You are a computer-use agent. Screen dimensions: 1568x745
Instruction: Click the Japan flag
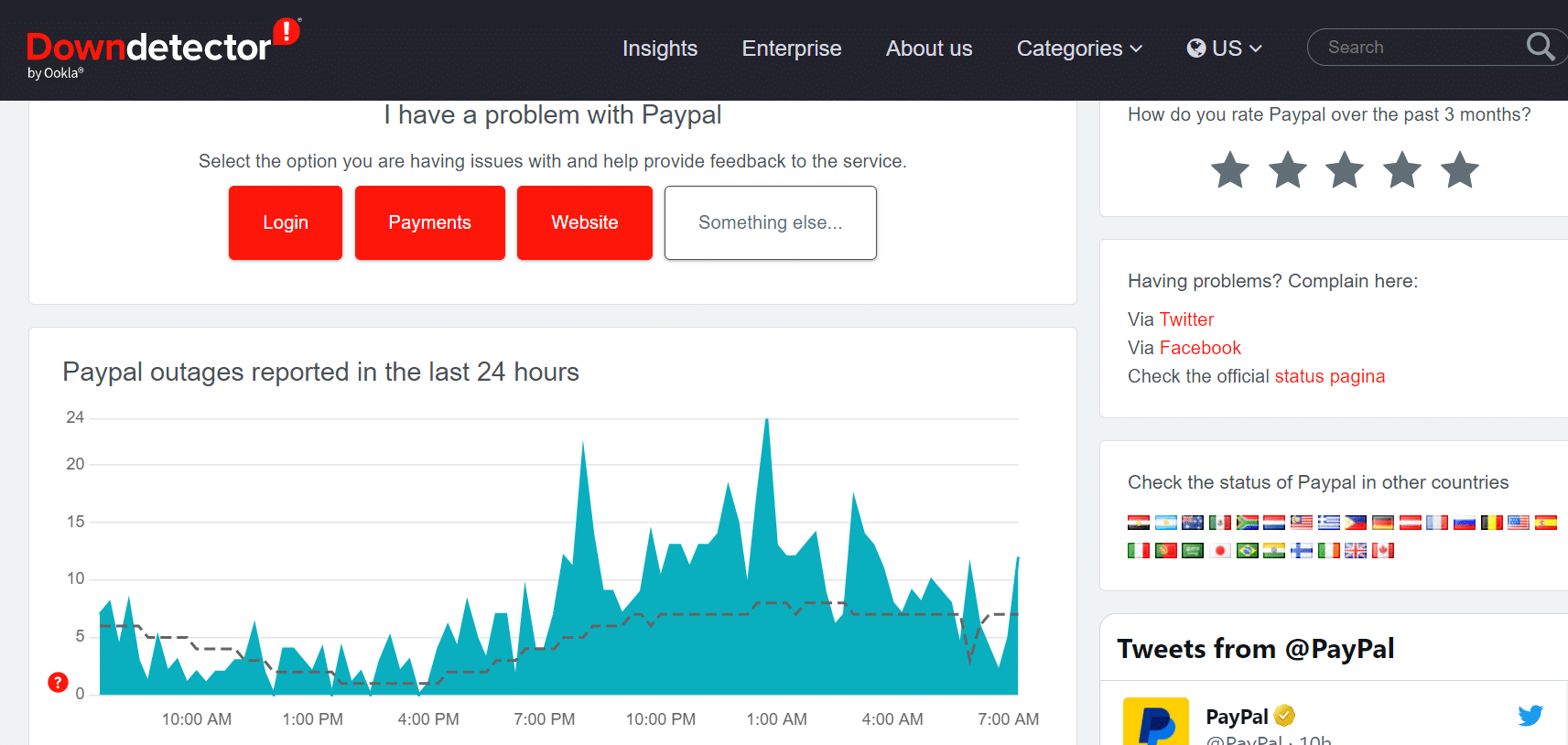point(1220,550)
